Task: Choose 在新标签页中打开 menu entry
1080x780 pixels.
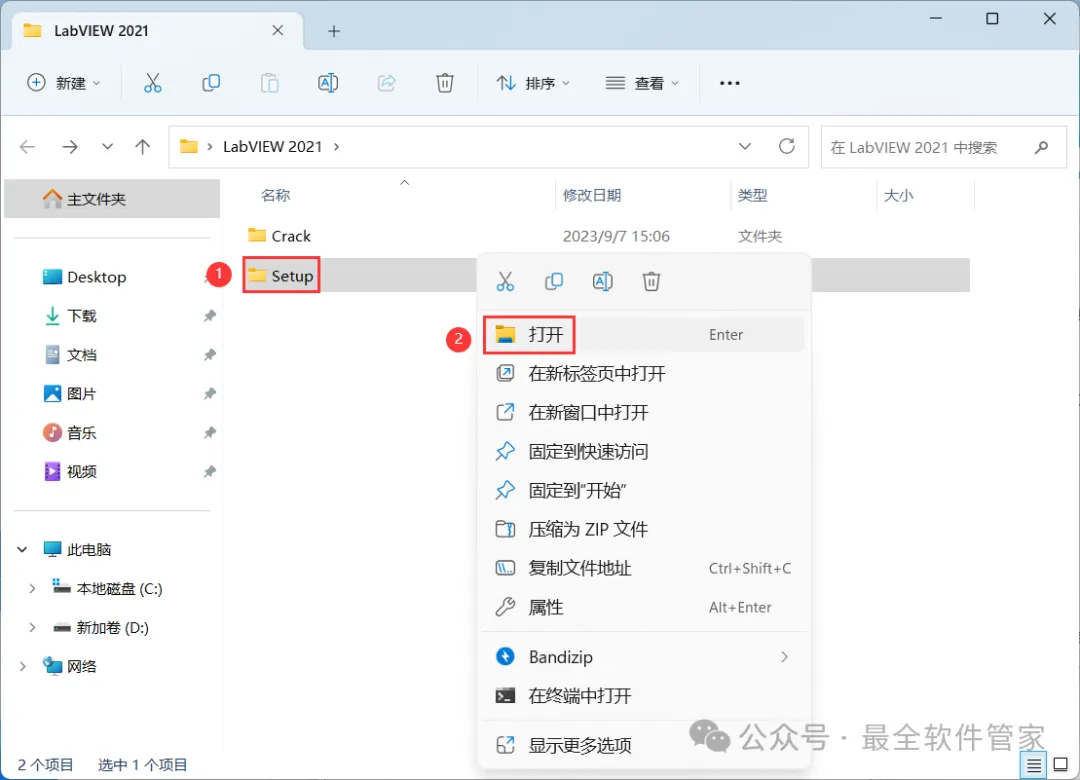Action: [x=644, y=373]
